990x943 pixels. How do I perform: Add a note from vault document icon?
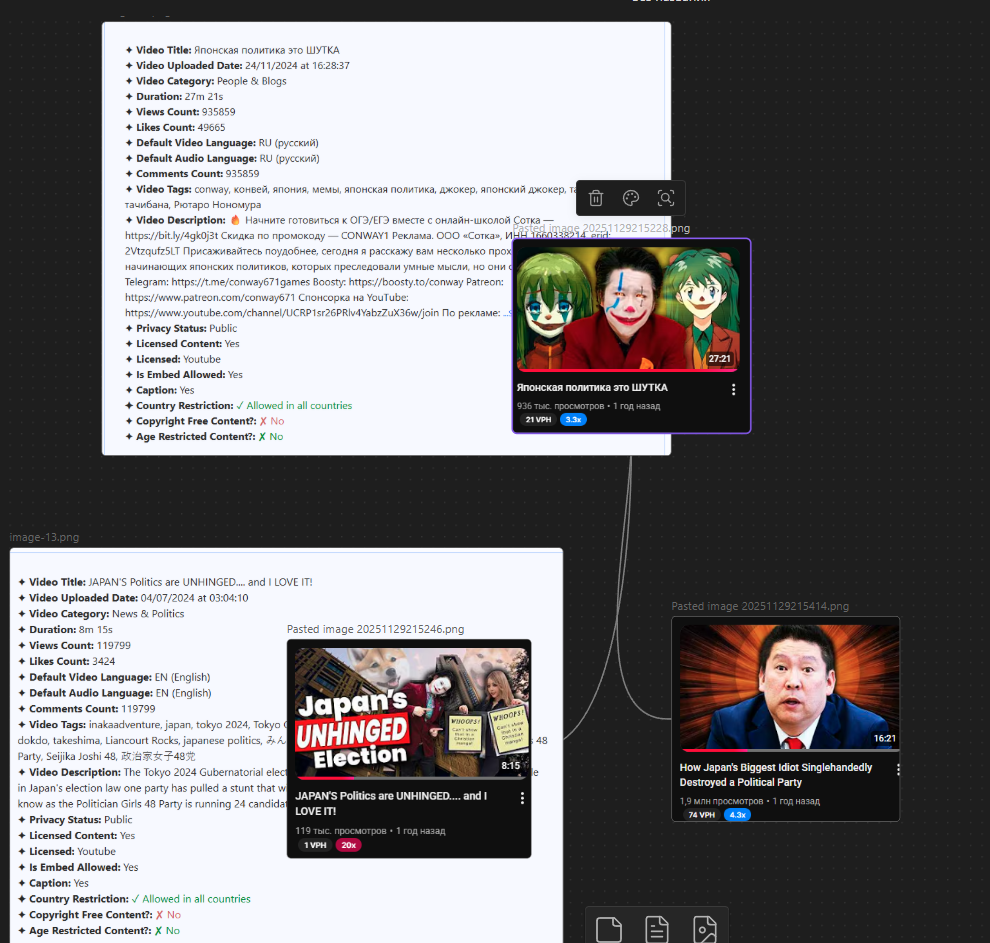click(657, 930)
